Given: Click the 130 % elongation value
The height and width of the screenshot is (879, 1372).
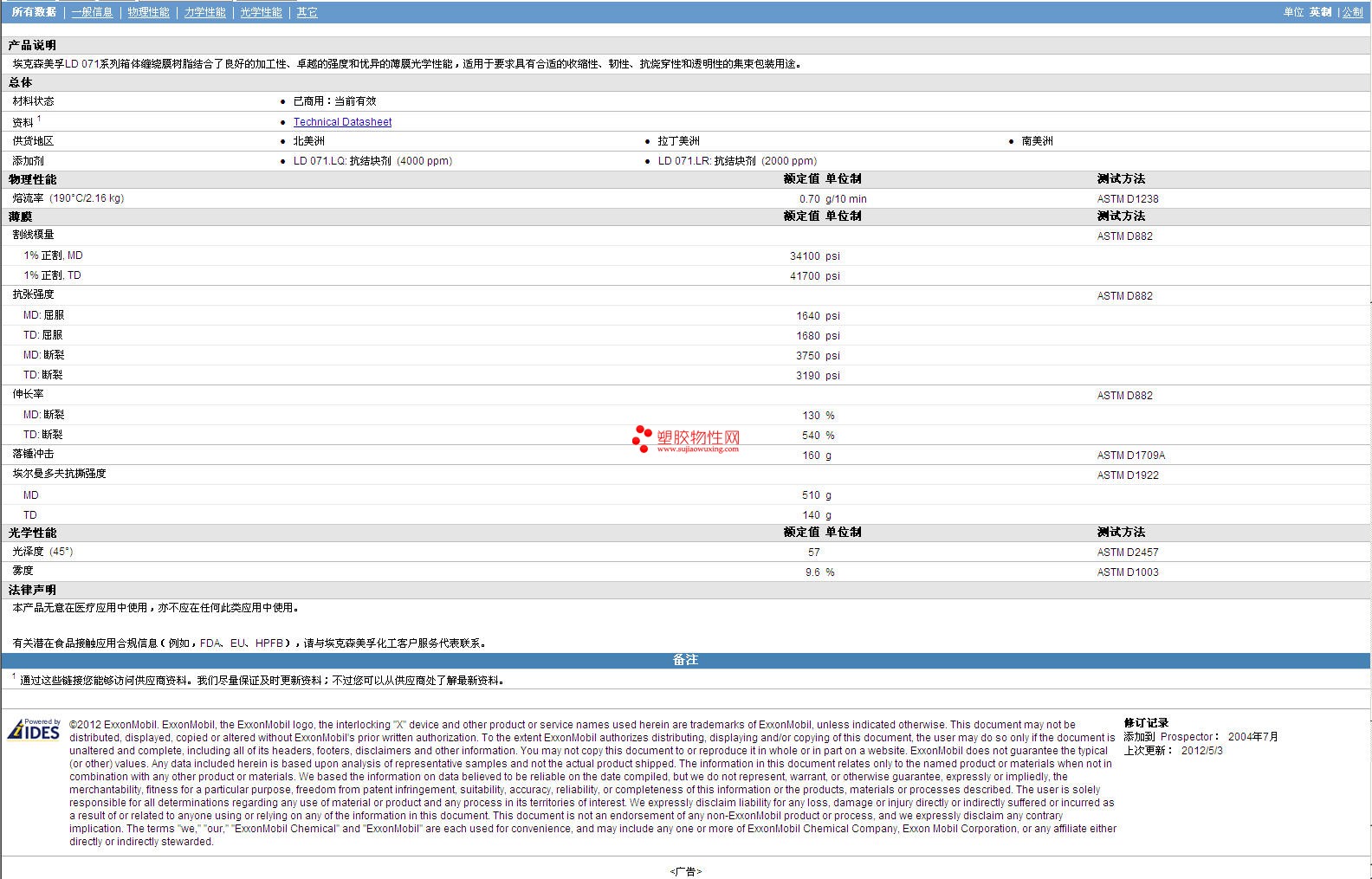Looking at the screenshot, I should click(x=819, y=416).
